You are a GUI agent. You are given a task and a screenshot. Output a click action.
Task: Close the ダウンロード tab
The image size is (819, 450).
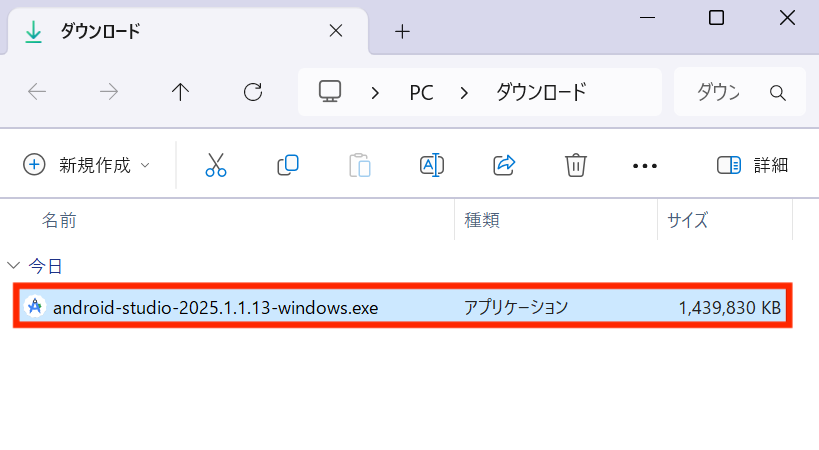336,31
